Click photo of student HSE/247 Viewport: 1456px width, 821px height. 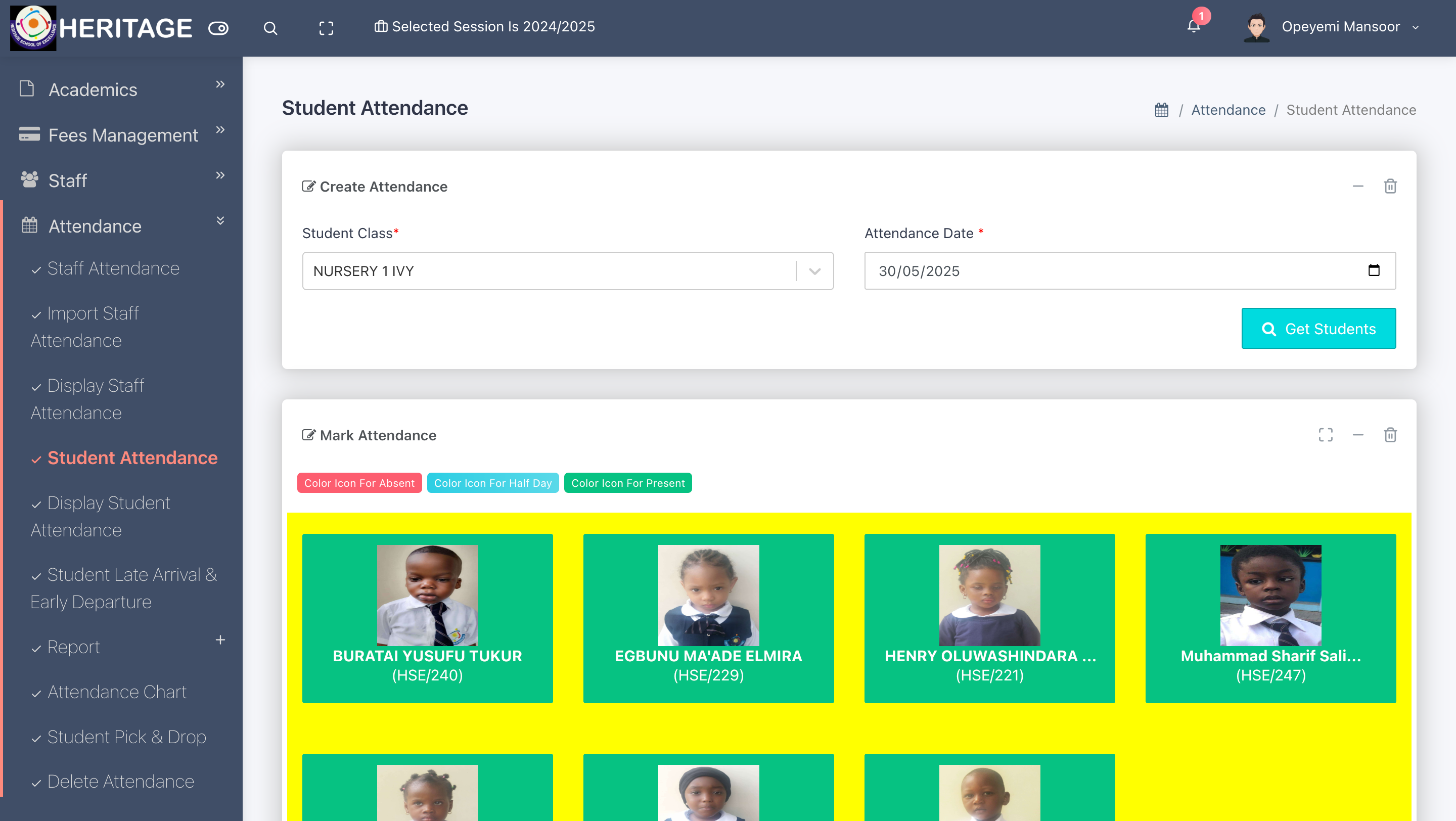coord(1270,595)
